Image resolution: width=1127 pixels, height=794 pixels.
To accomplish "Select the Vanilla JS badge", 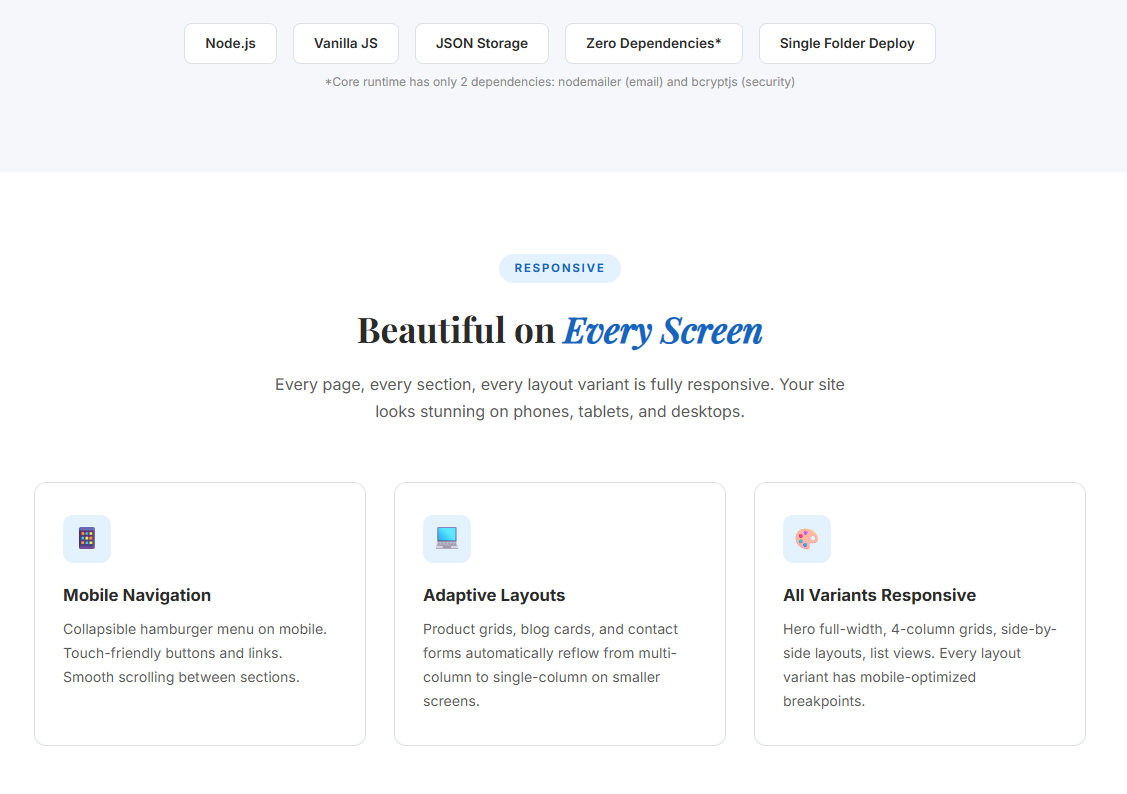I will tap(346, 43).
